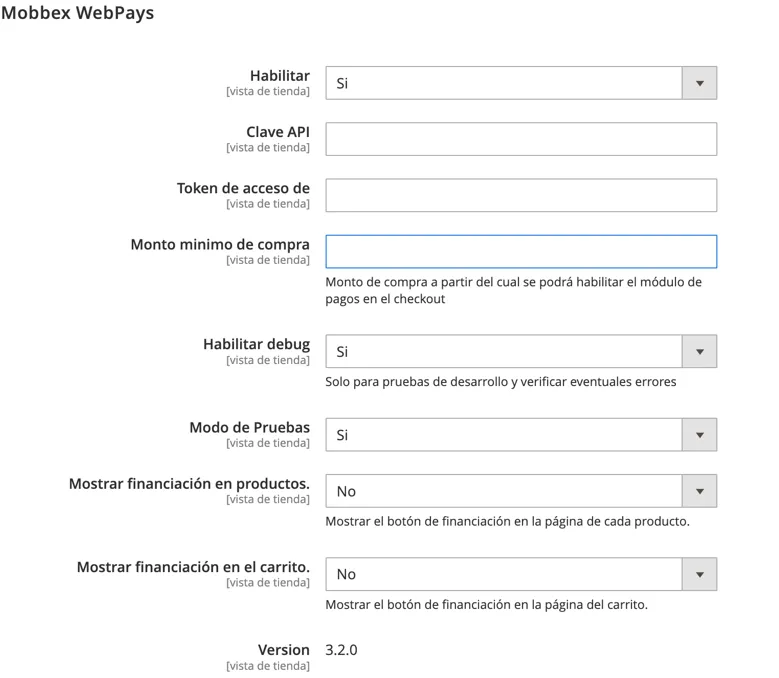Click the Habilitar debug label
This screenshot has width=779, height=678.
pos(256,344)
